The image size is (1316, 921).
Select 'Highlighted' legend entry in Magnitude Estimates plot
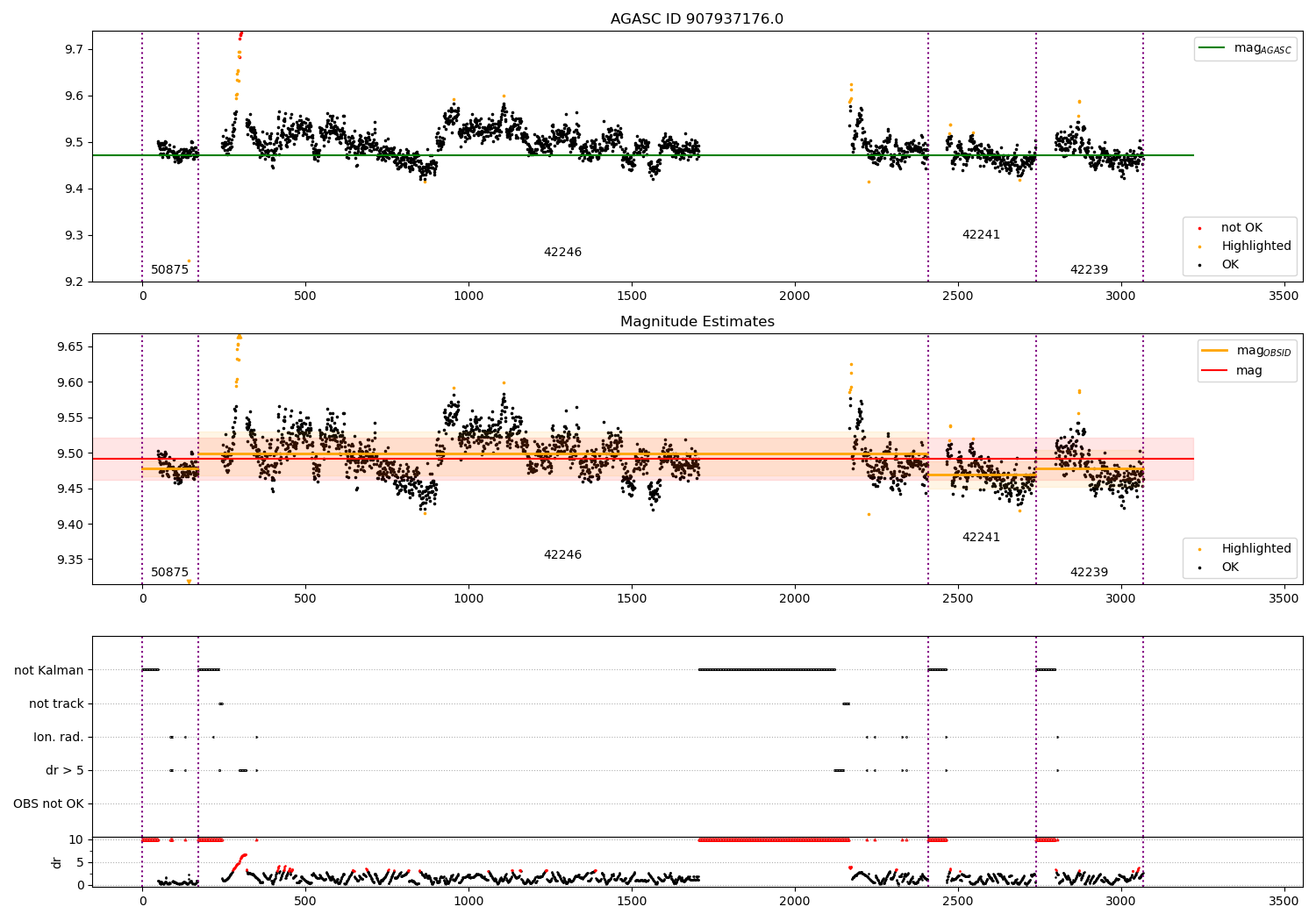click(1256, 549)
